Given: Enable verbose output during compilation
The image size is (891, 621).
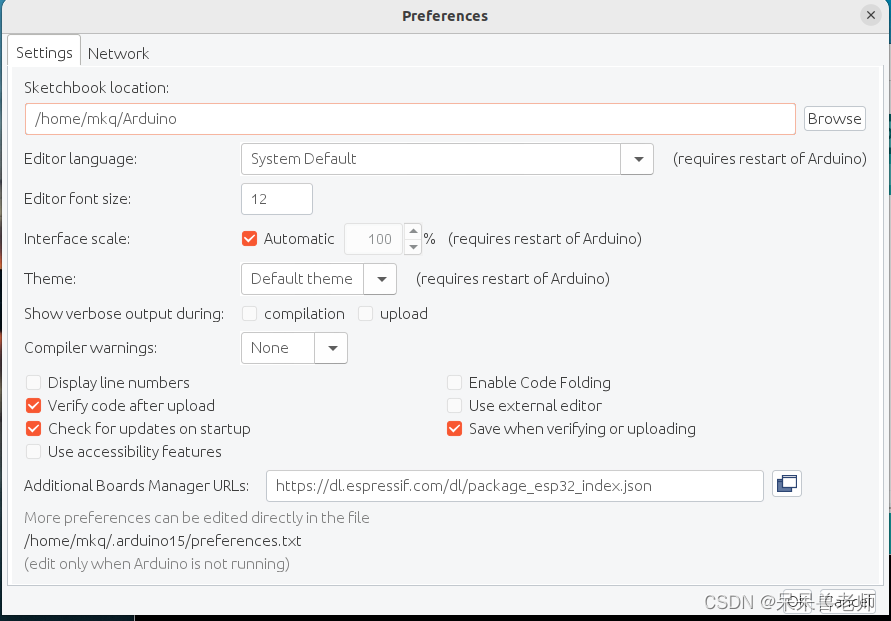Looking at the screenshot, I should point(250,314).
